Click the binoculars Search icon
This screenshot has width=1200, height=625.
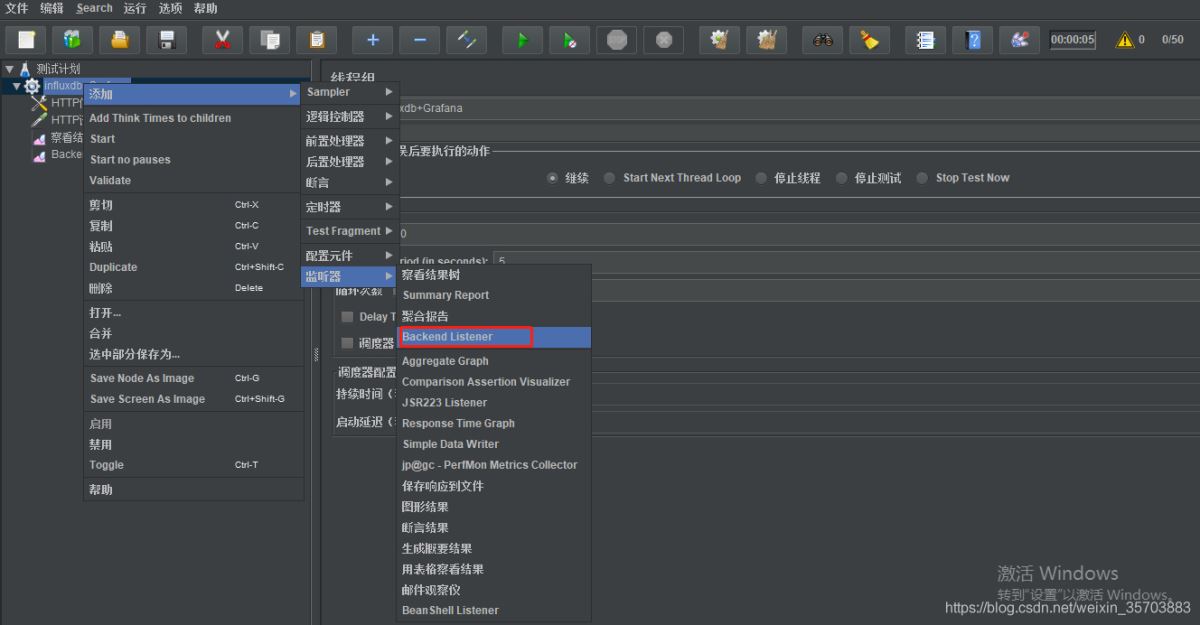point(822,40)
